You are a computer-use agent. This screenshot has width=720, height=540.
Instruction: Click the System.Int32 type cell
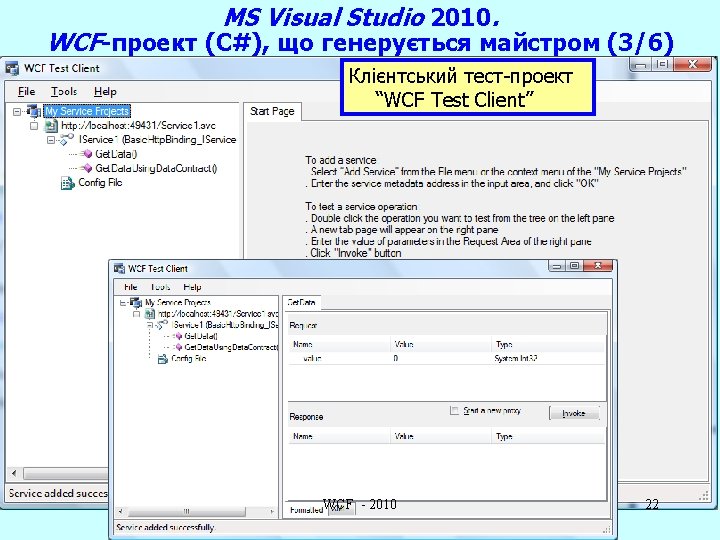pyautogui.click(x=516, y=358)
